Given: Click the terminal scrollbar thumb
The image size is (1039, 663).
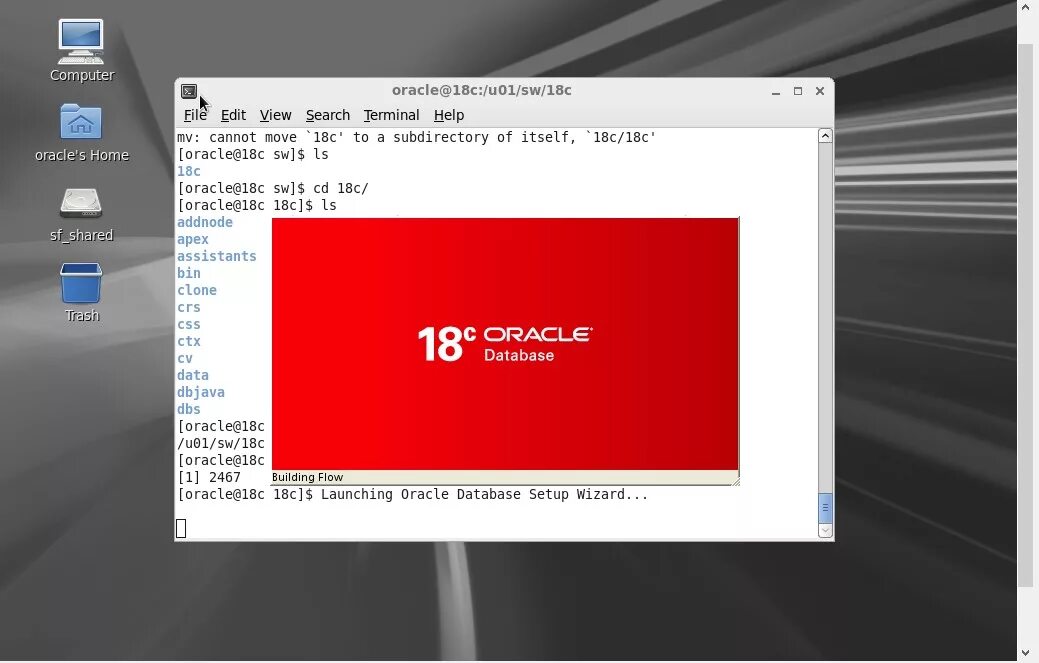Looking at the screenshot, I should pyautogui.click(x=825, y=508).
